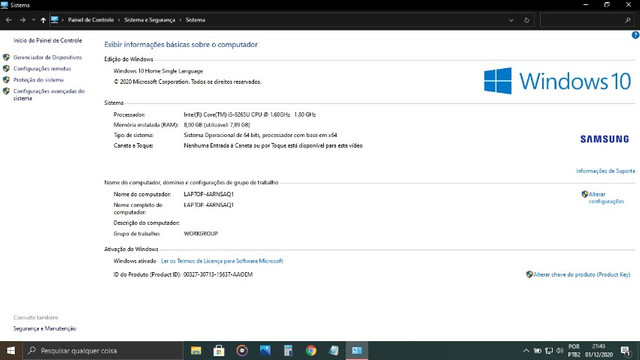
Task: Open the circular media app in taskbar
Action: 242,351
